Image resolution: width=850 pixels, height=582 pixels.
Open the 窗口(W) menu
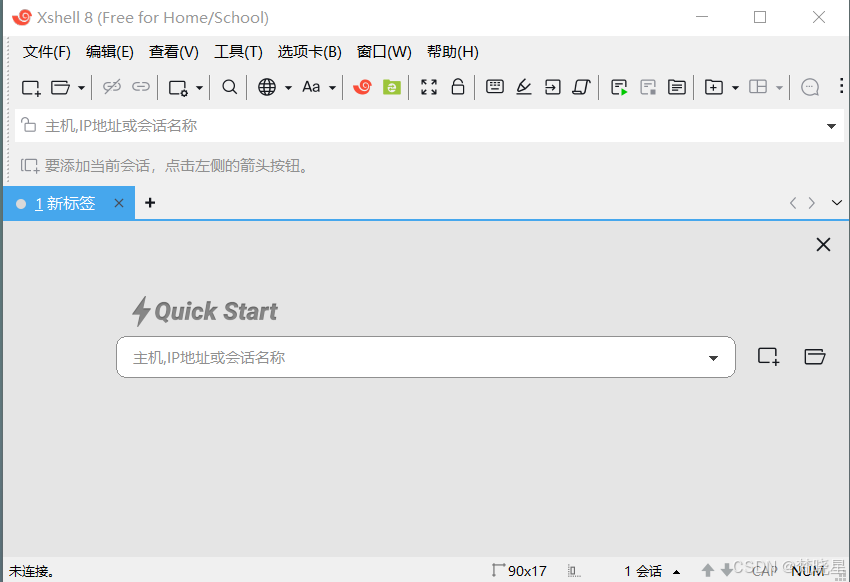pos(384,52)
